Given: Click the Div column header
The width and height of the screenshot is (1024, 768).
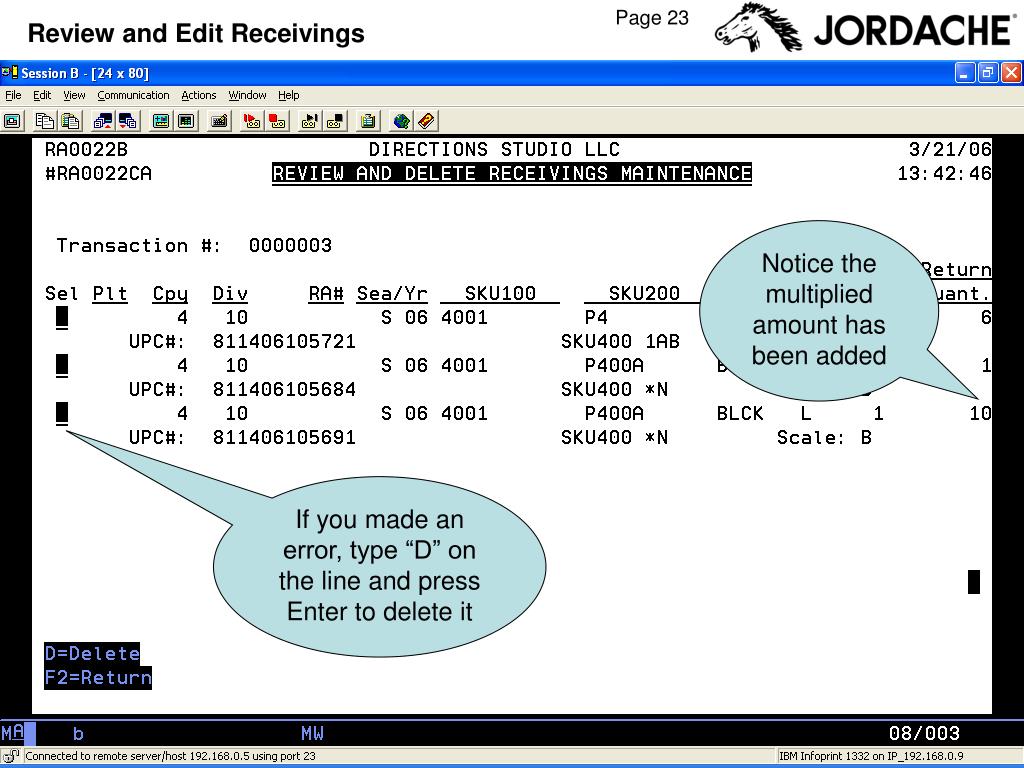Looking at the screenshot, I should click(x=230, y=294).
